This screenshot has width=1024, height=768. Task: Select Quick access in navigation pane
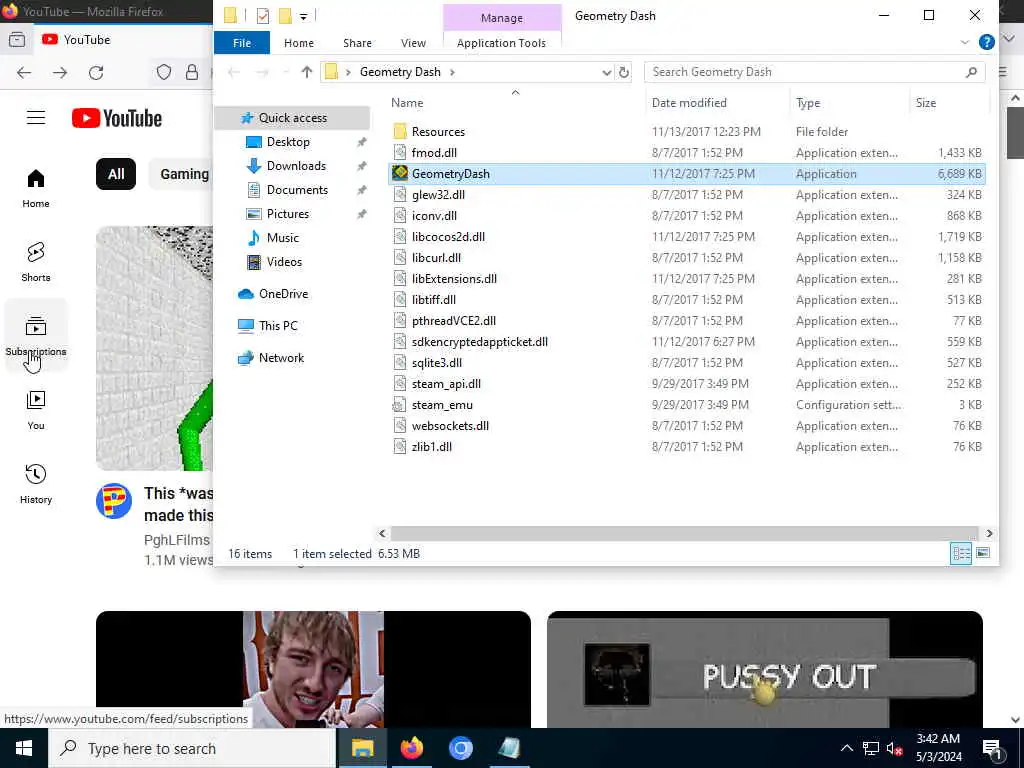pyautogui.click(x=292, y=118)
